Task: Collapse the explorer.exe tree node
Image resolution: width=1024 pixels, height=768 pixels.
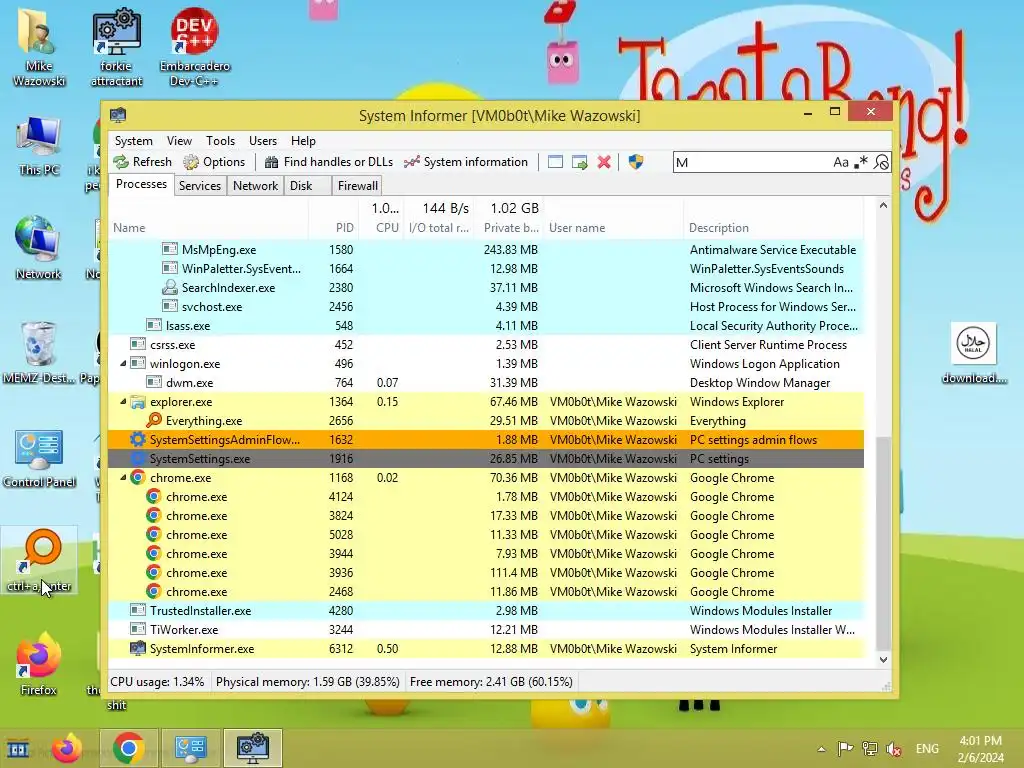Action: [x=123, y=401]
